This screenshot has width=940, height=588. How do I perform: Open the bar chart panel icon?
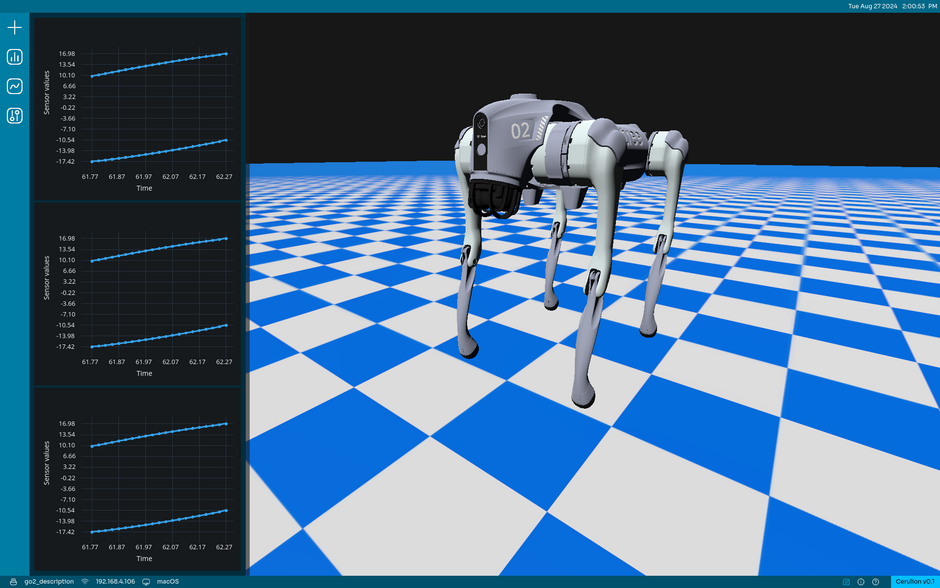tap(14, 57)
